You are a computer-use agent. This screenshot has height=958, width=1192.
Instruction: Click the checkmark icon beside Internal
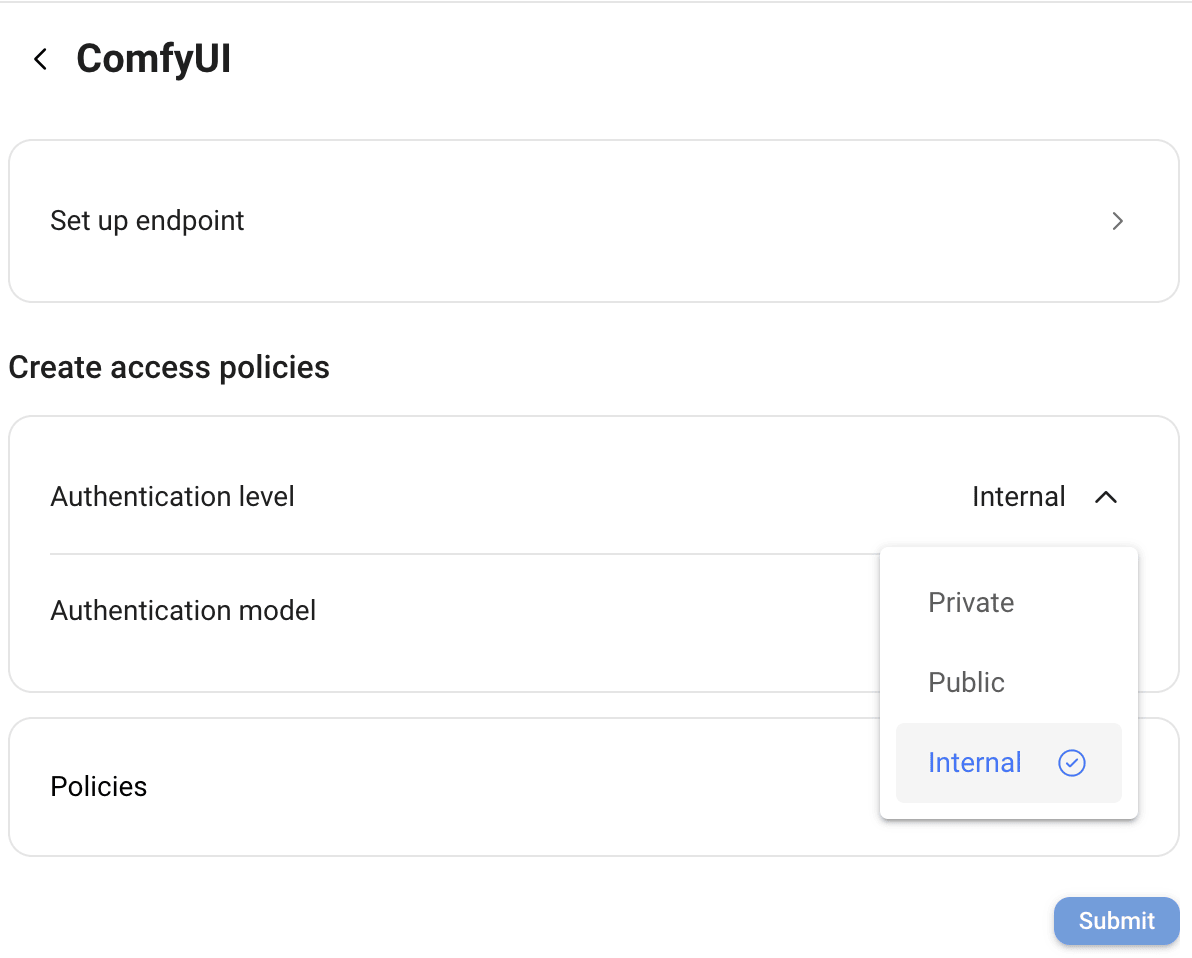tap(1071, 762)
